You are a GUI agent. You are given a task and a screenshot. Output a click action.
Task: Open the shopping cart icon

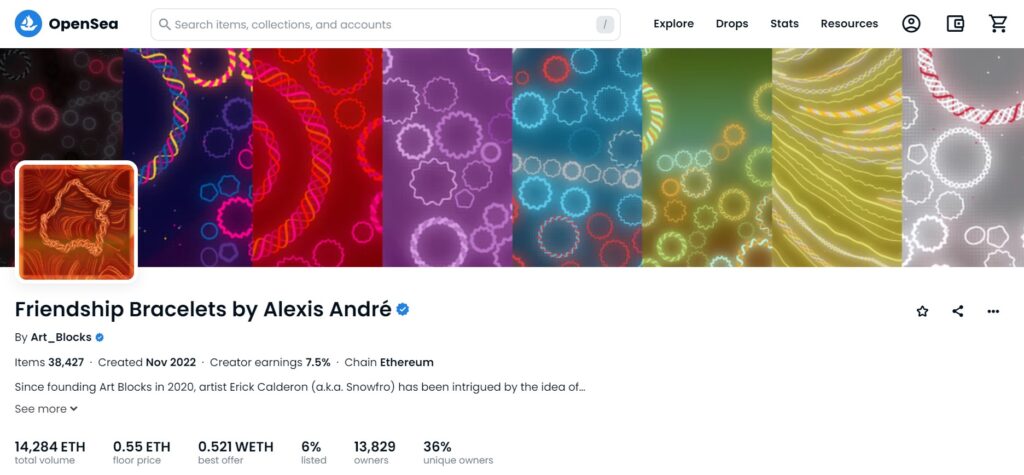pos(998,24)
